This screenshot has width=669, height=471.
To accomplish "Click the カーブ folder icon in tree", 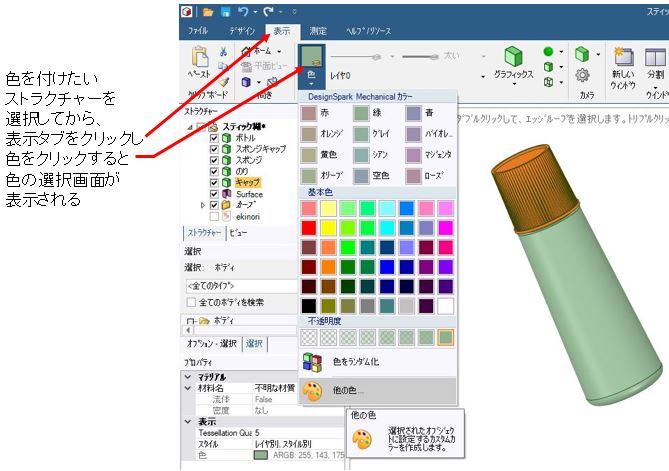I will (227, 205).
